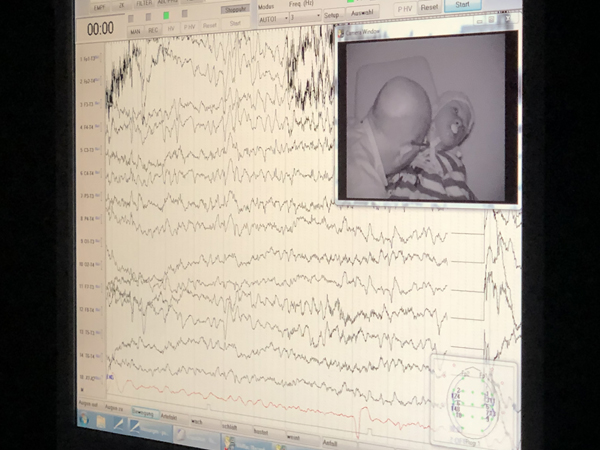600x450 pixels.
Task: Click the large blue Start button
Action: click(462, 5)
